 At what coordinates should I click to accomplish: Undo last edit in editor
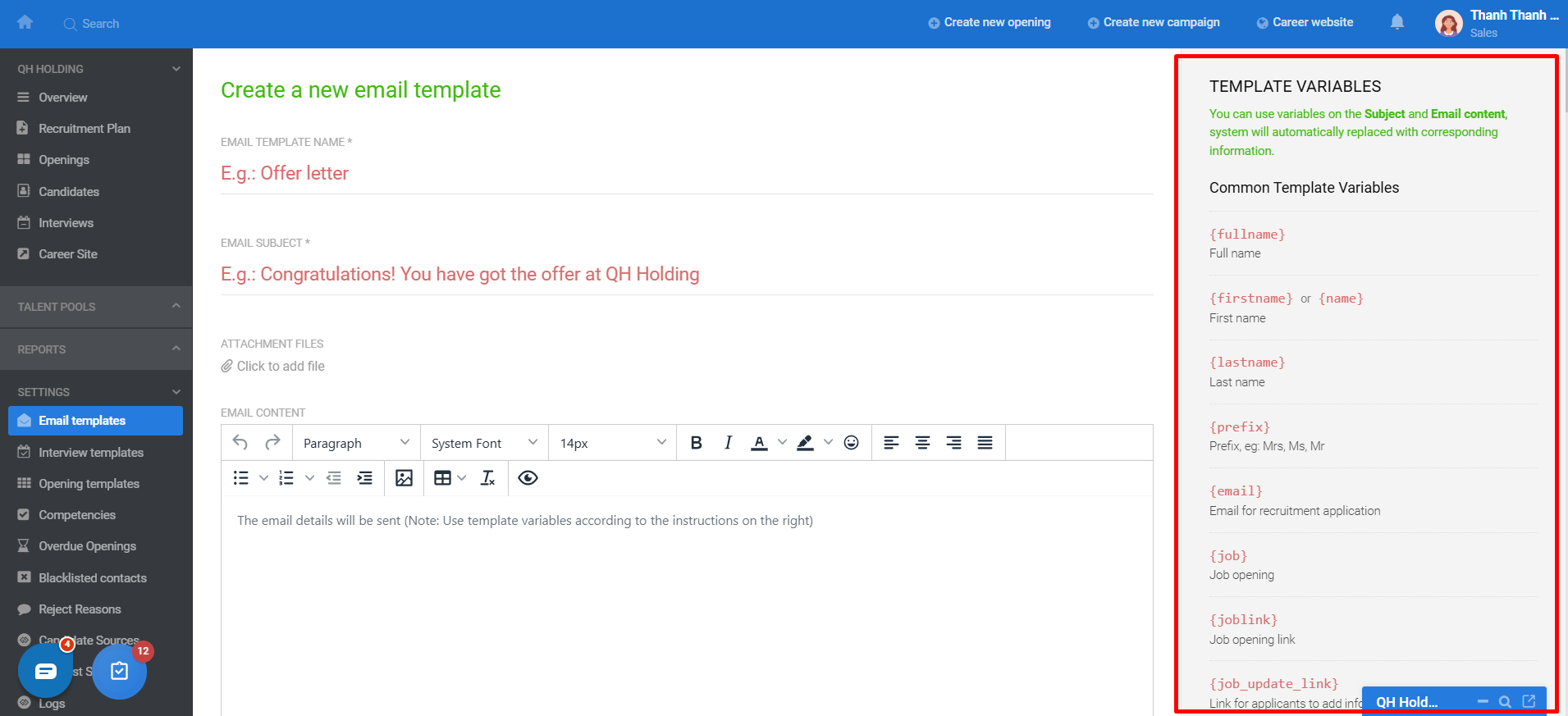pos(240,443)
